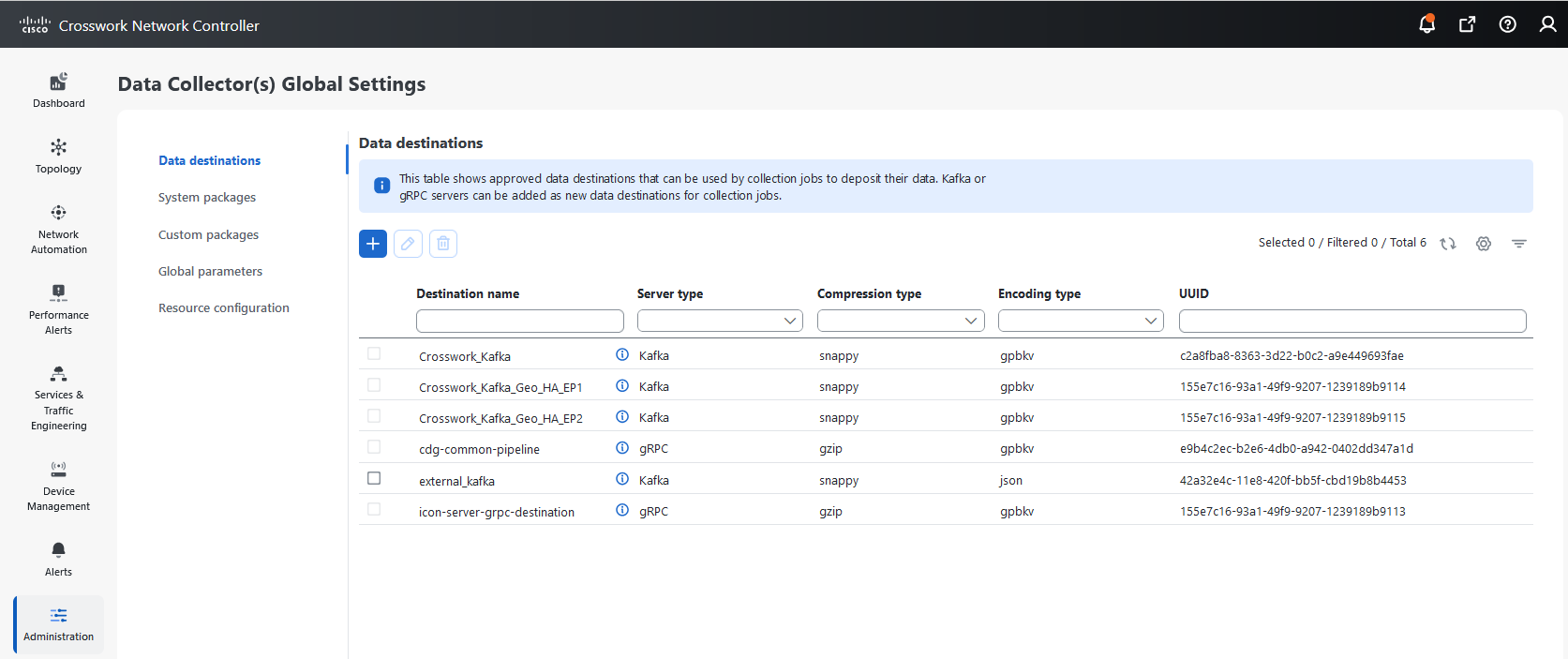Viewport: 1568px width, 659px height.
Task: Show info for external_kafka destination
Action: [x=622, y=479]
